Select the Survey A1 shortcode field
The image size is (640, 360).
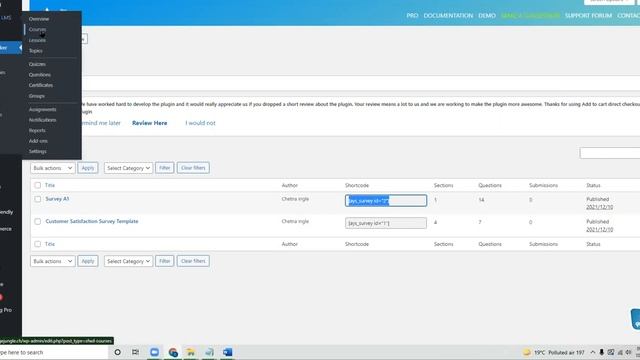pyautogui.click(x=386, y=200)
